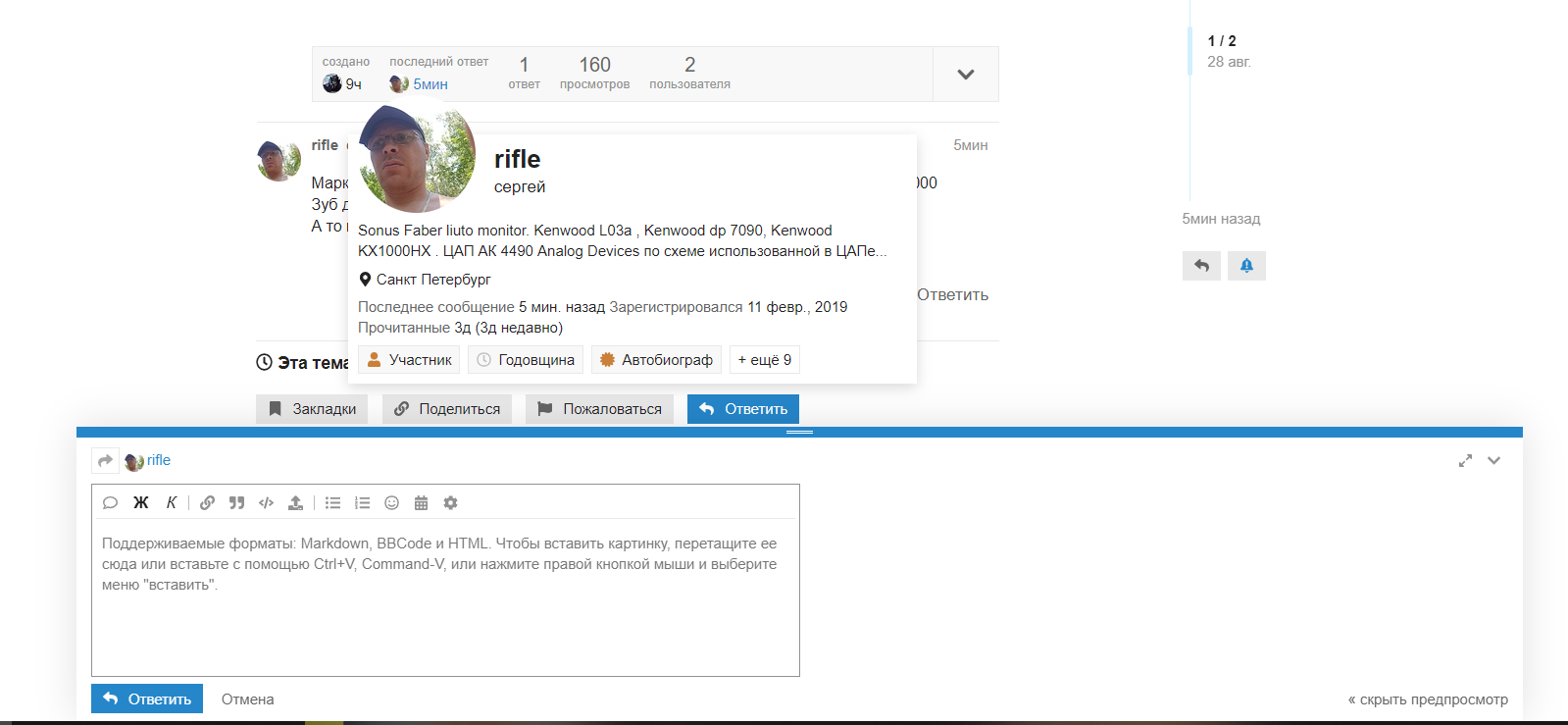
Task: Show more badges via ещё 9
Action: (x=764, y=360)
